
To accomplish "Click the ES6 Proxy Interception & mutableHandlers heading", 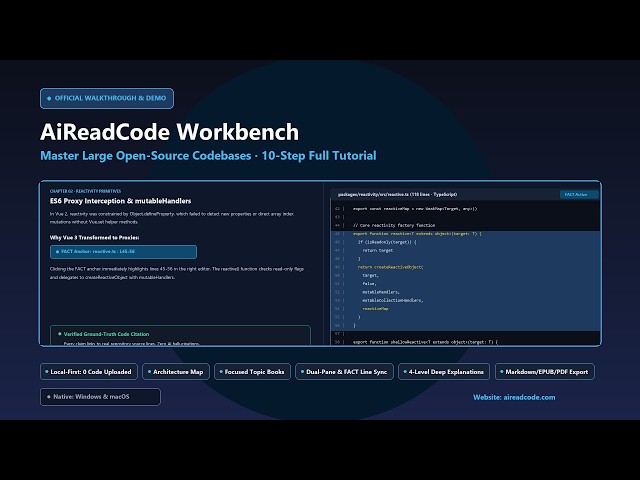I will coord(120,201).
